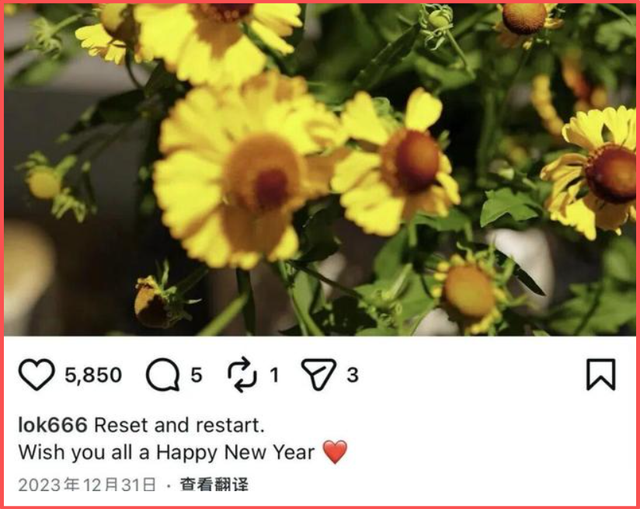Click the orange flower head at the photo's bottom right
The image size is (640, 509).
tap(469, 292)
